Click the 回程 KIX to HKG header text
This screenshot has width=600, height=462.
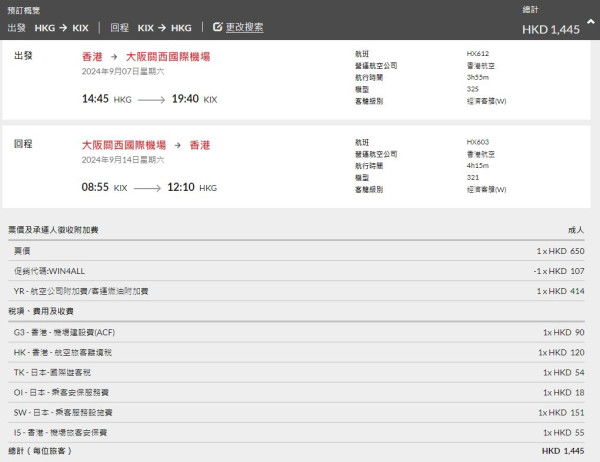pos(151,28)
